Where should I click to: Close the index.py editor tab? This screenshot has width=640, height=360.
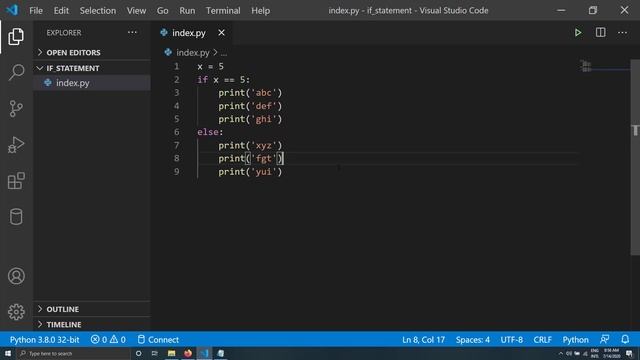pyautogui.click(x=221, y=33)
